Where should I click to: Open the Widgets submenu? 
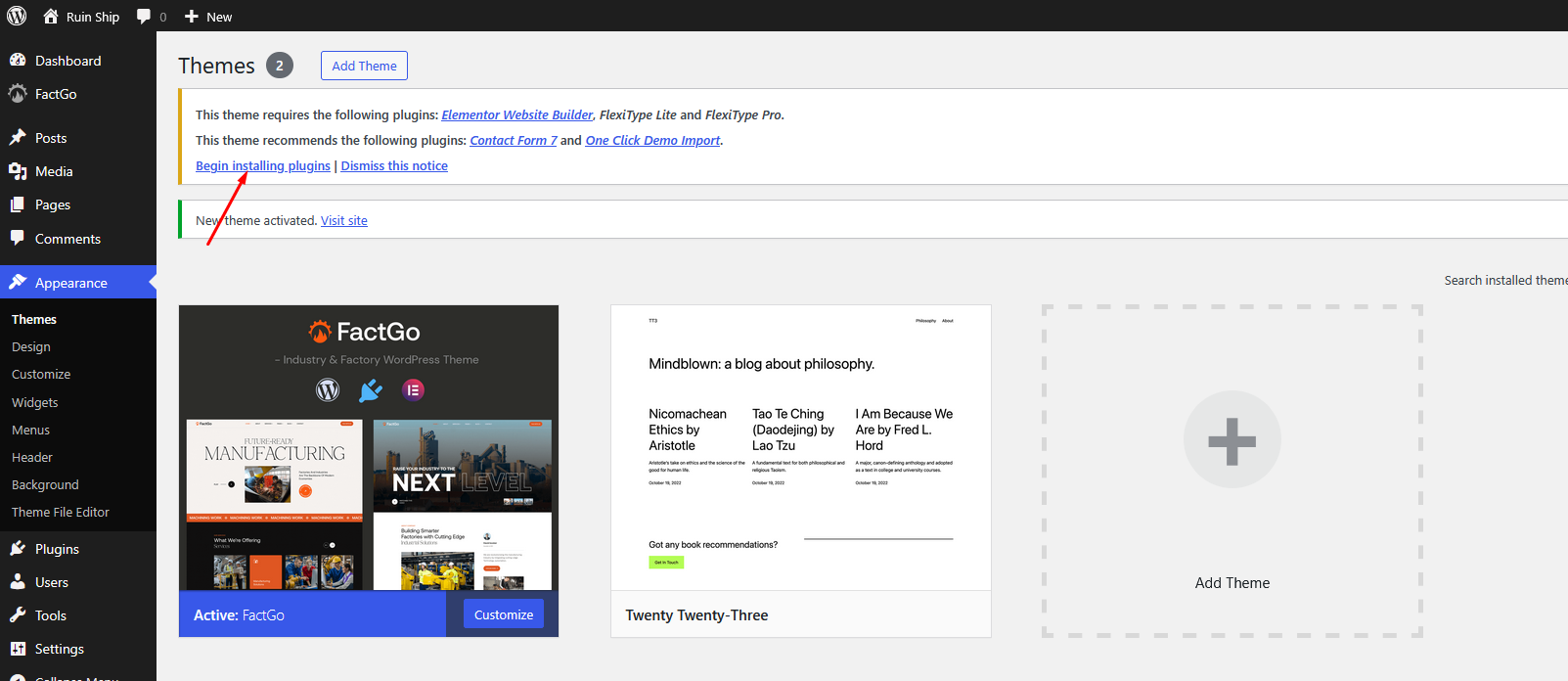tap(35, 402)
